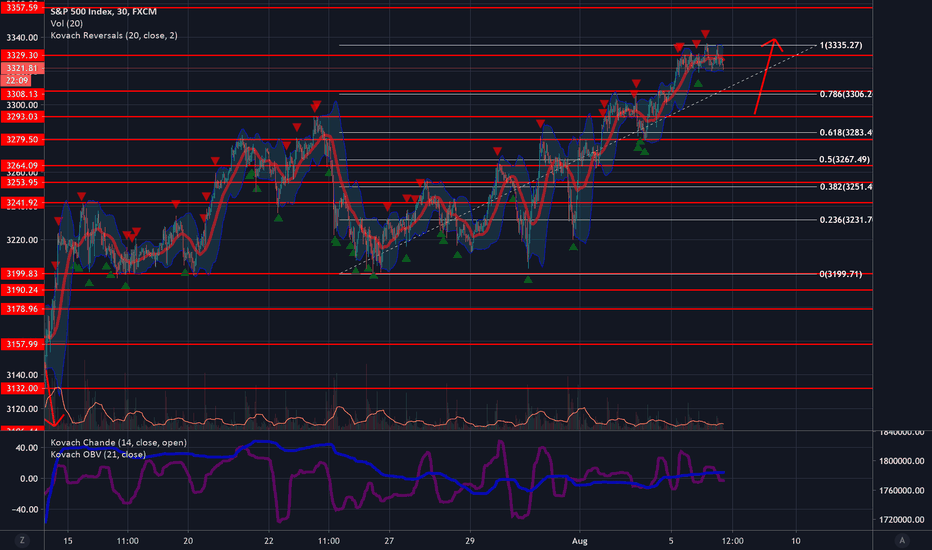
Task: Click the 0.382 Fibonacci level label
Action: [846, 187]
